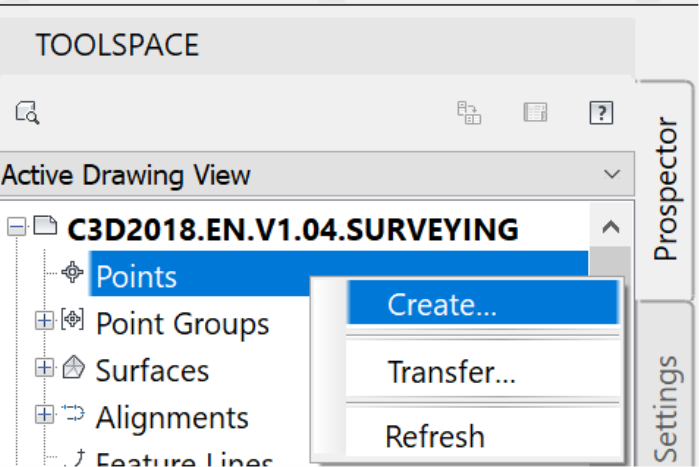Click the Alignments icon in the tree

[74, 414]
